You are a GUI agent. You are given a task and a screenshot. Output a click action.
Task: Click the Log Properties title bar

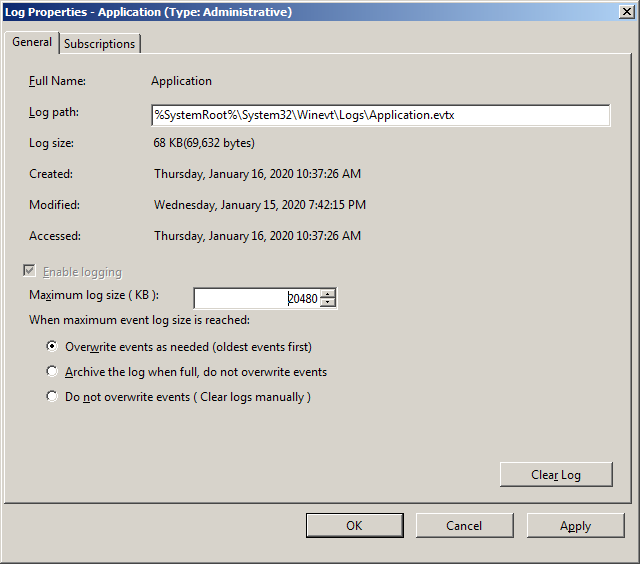pyautogui.click(x=300, y=11)
